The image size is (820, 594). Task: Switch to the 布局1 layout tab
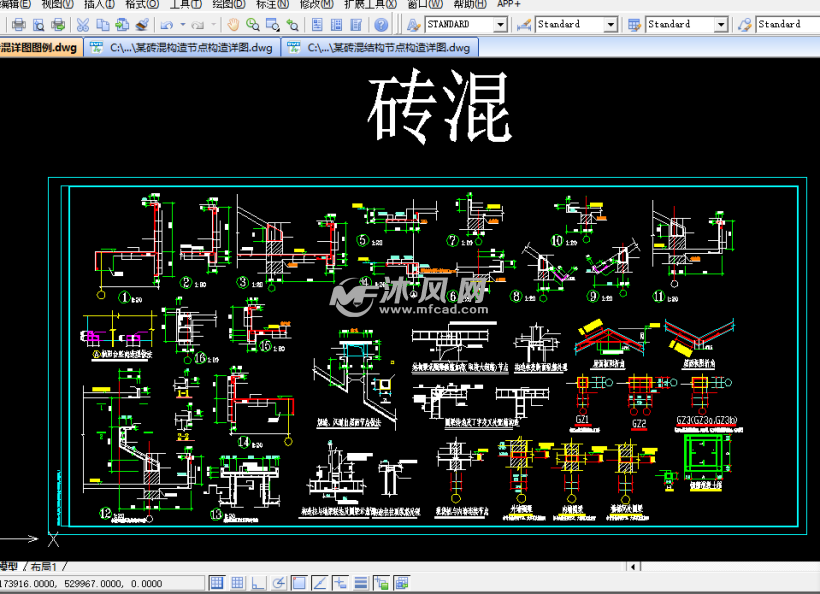[45, 566]
